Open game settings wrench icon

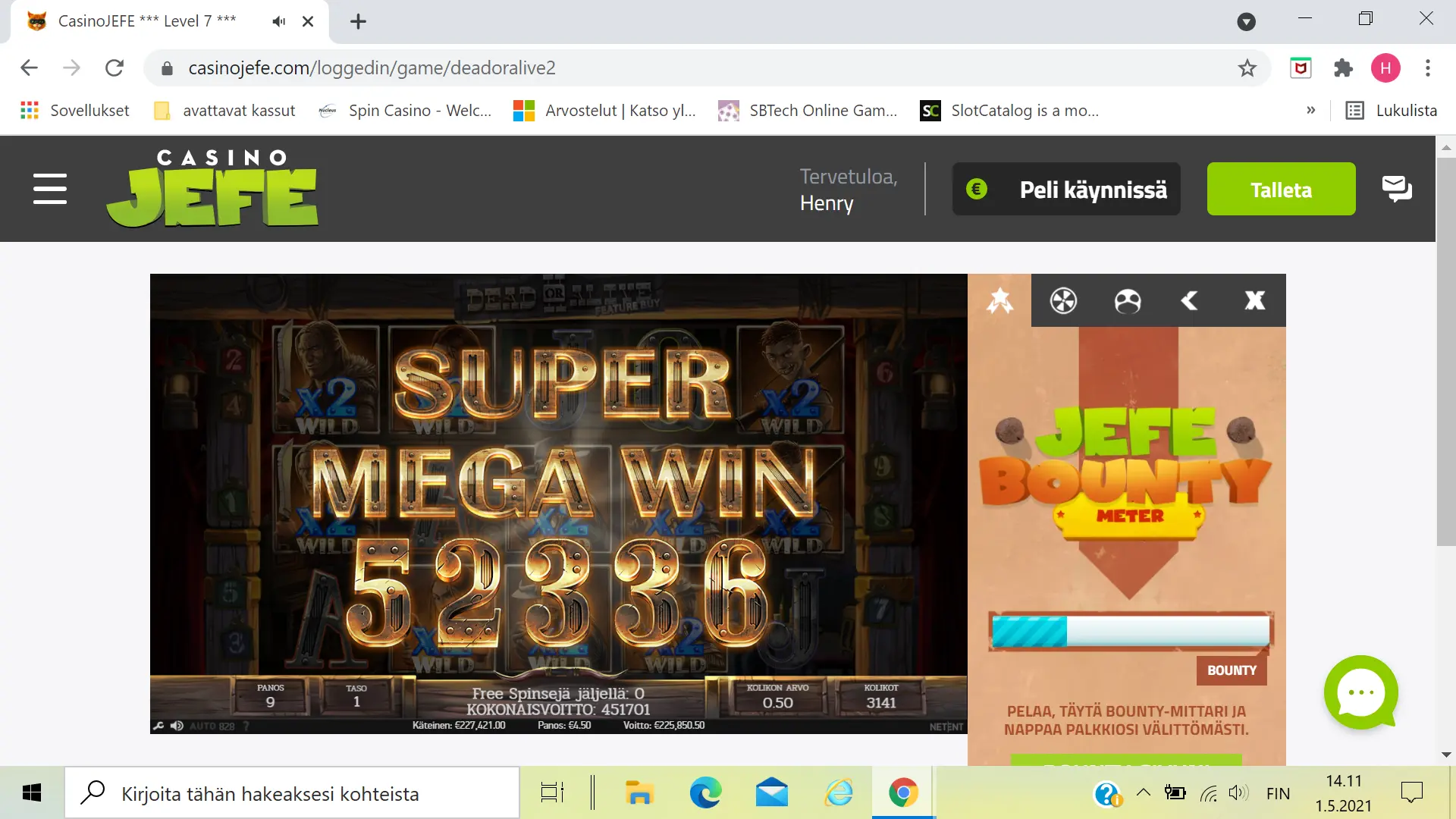click(158, 726)
